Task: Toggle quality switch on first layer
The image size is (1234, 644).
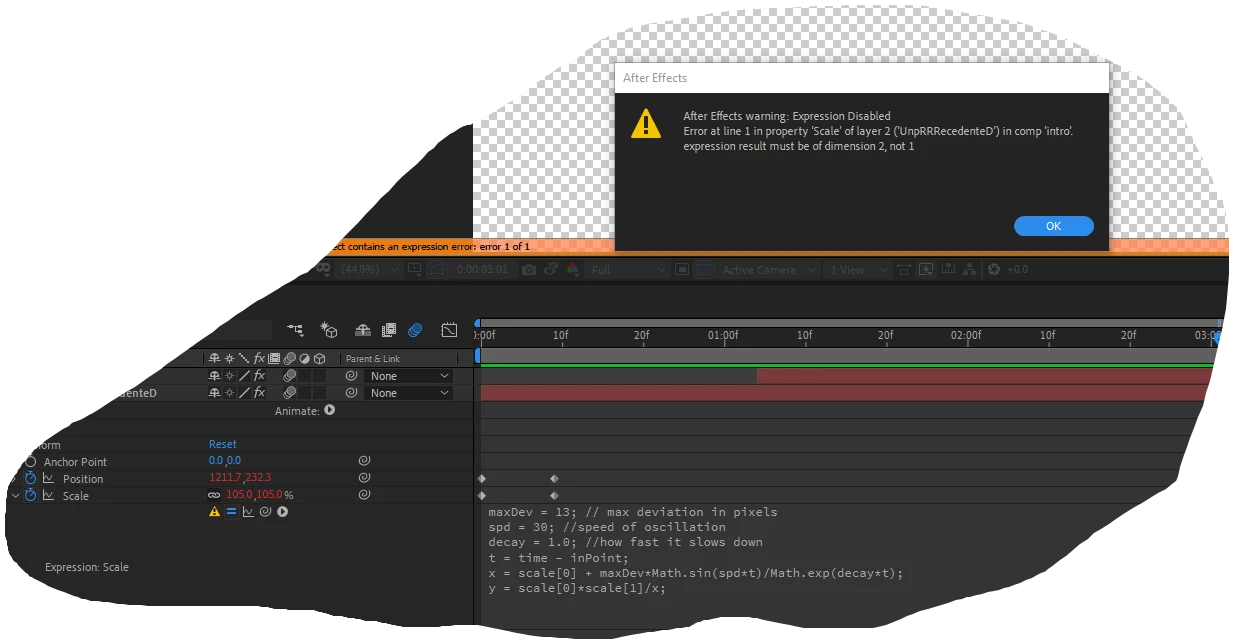Action: click(x=244, y=376)
